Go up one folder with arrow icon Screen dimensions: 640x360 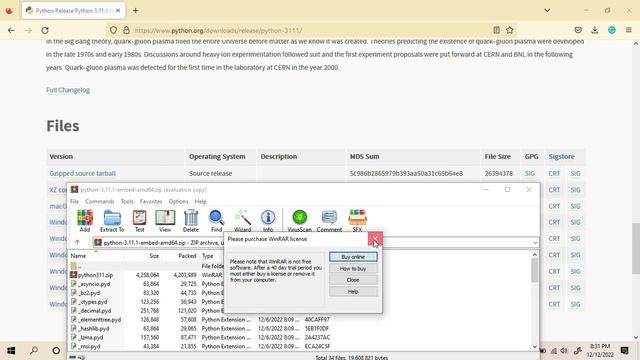click(x=78, y=242)
